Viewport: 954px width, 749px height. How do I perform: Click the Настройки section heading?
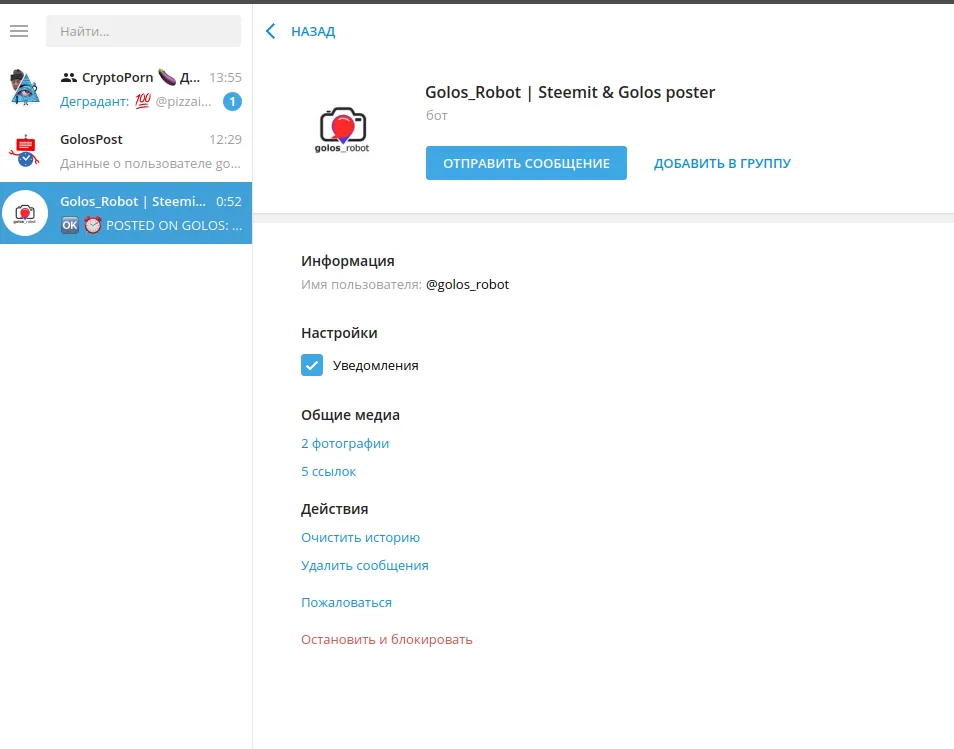click(x=339, y=333)
